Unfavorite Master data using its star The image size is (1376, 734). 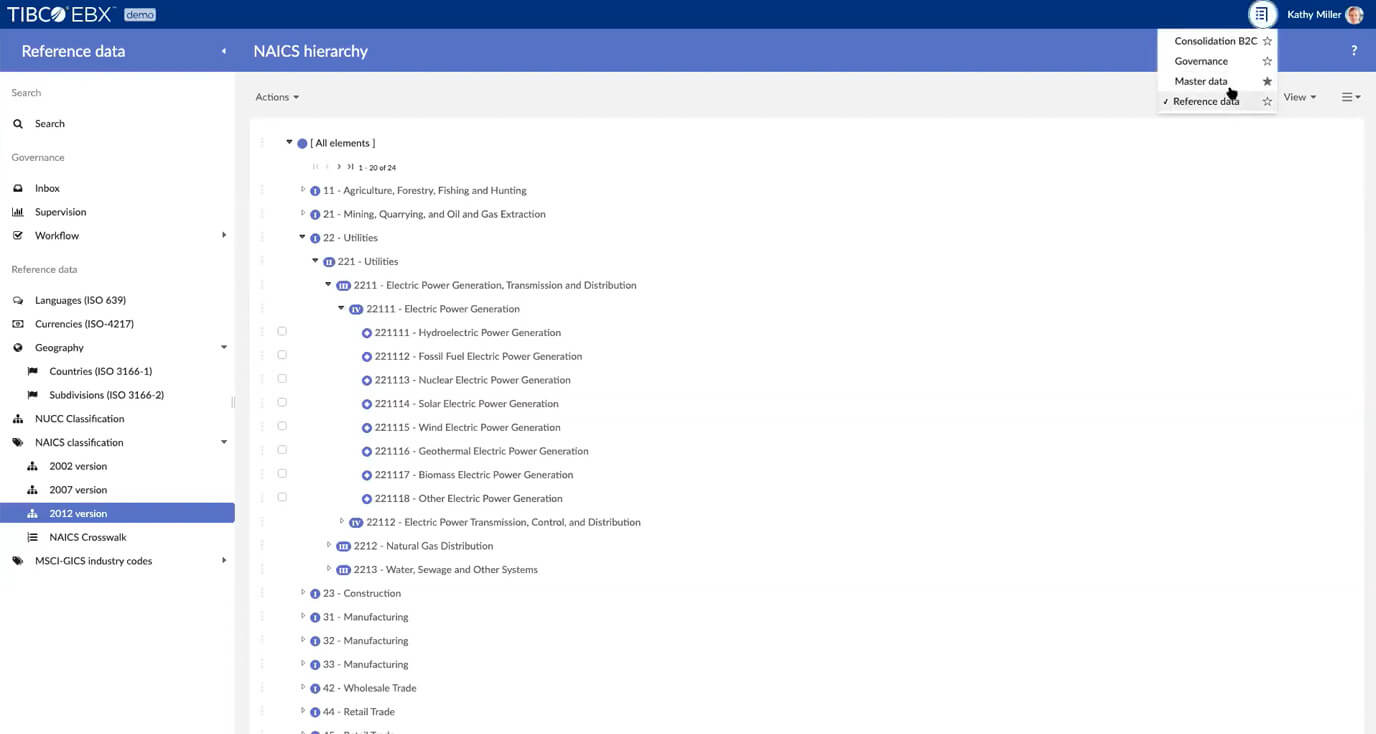pyautogui.click(x=1267, y=81)
